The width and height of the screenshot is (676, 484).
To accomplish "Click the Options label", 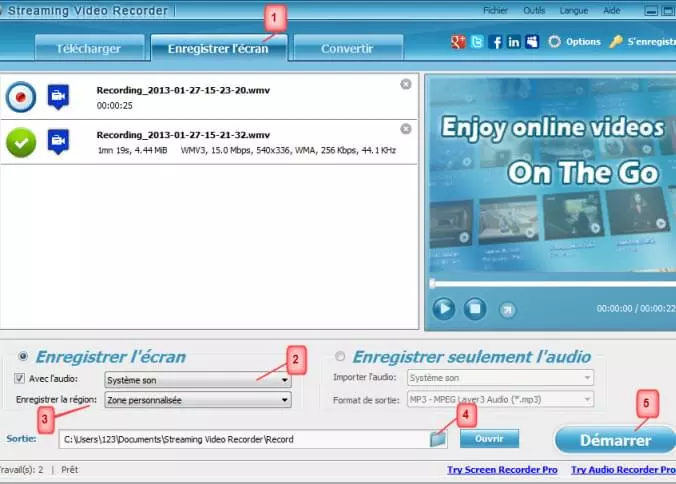I will (583, 42).
